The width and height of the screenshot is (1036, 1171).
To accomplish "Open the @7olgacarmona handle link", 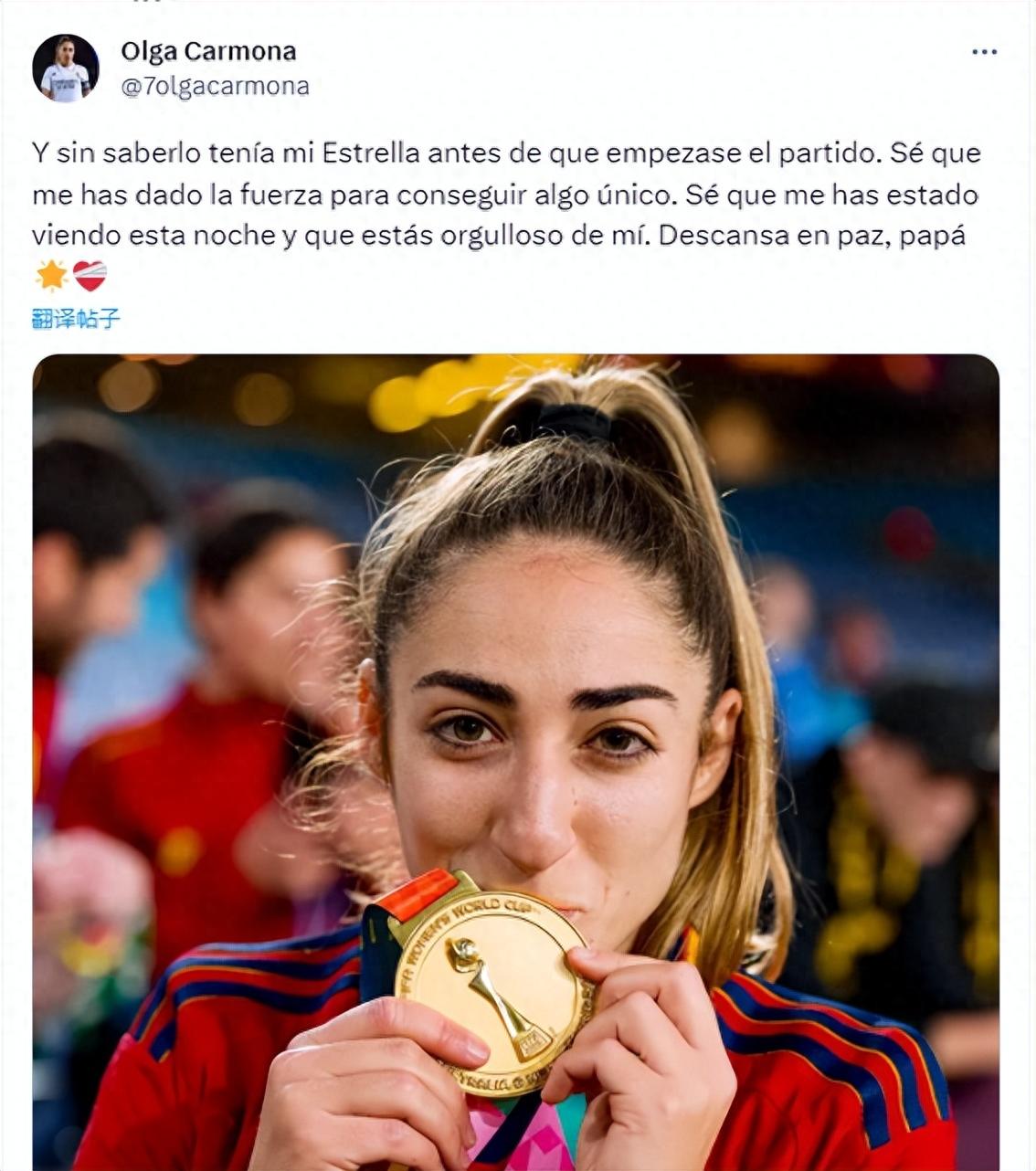I will [215, 86].
